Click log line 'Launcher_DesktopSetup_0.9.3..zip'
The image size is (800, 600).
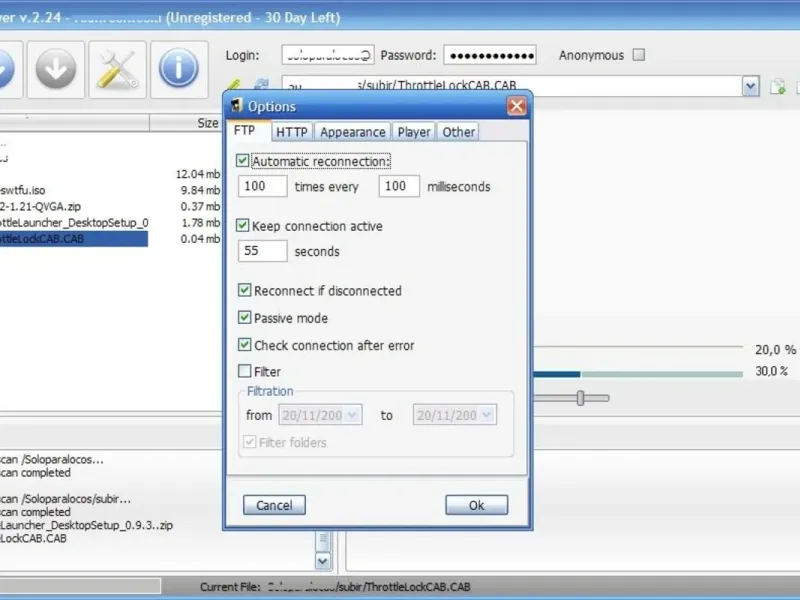pyautogui.click(x=86, y=525)
